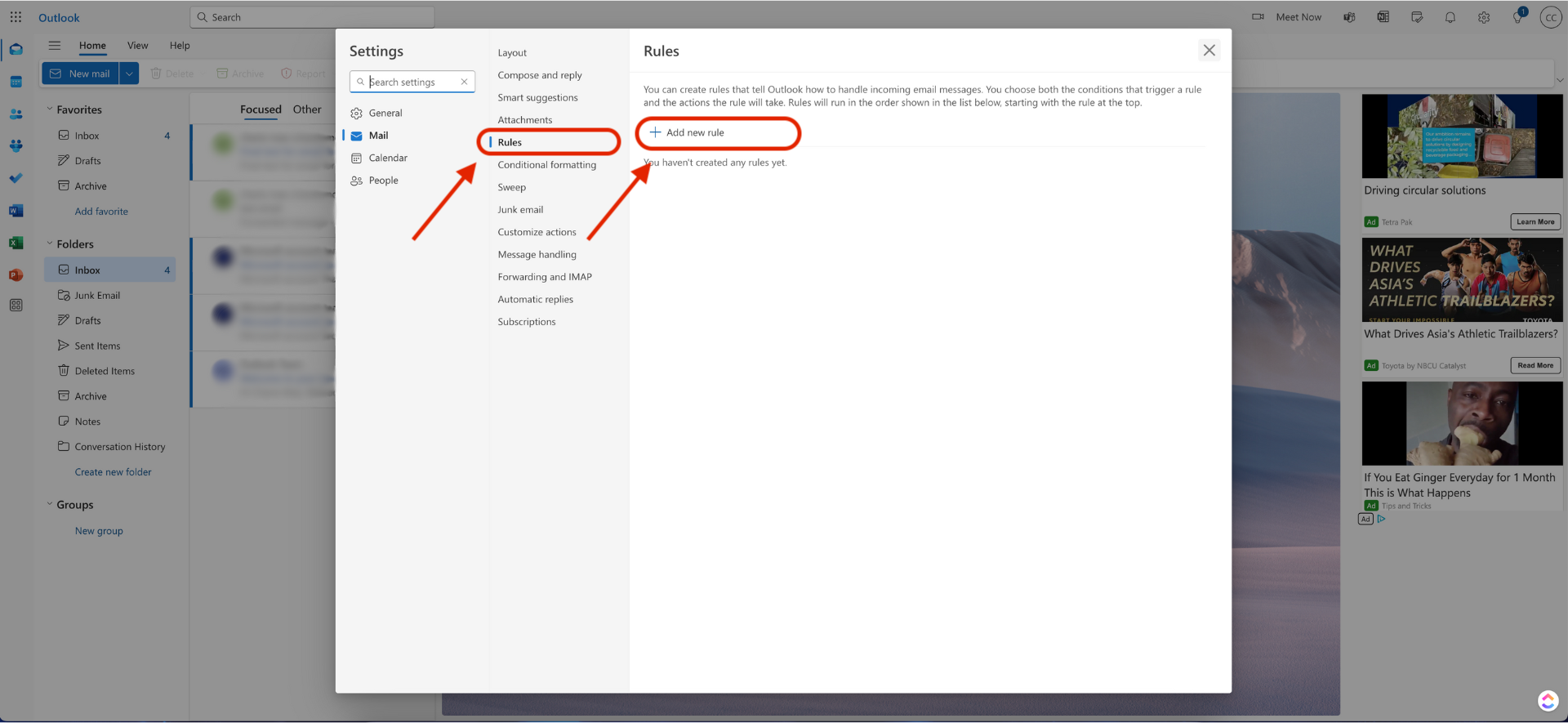
Task: Click the AdChoices icon below ads
Action: (1381, 519)
